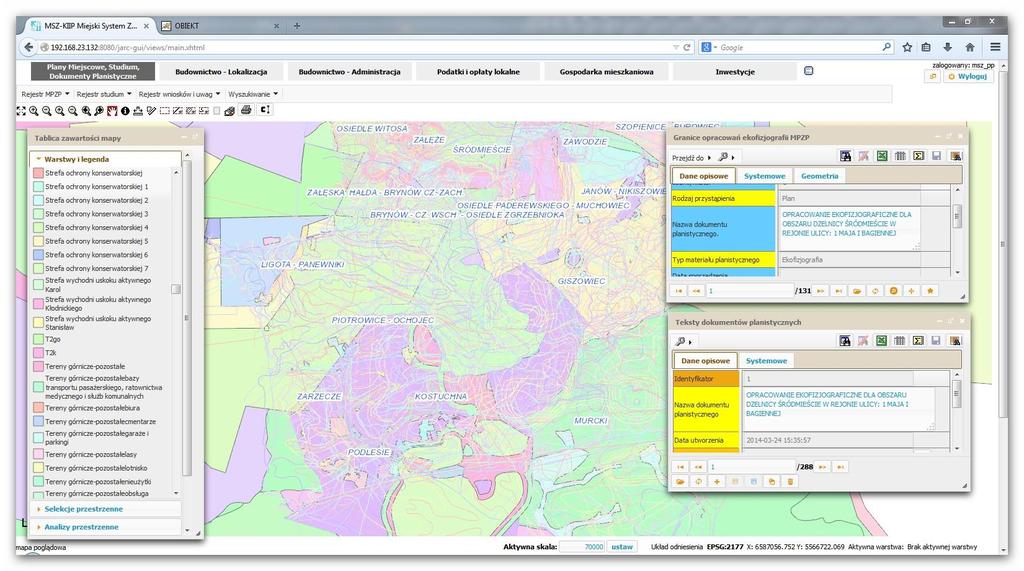Click the columns table icon in Granice panel

coord(900,156)
